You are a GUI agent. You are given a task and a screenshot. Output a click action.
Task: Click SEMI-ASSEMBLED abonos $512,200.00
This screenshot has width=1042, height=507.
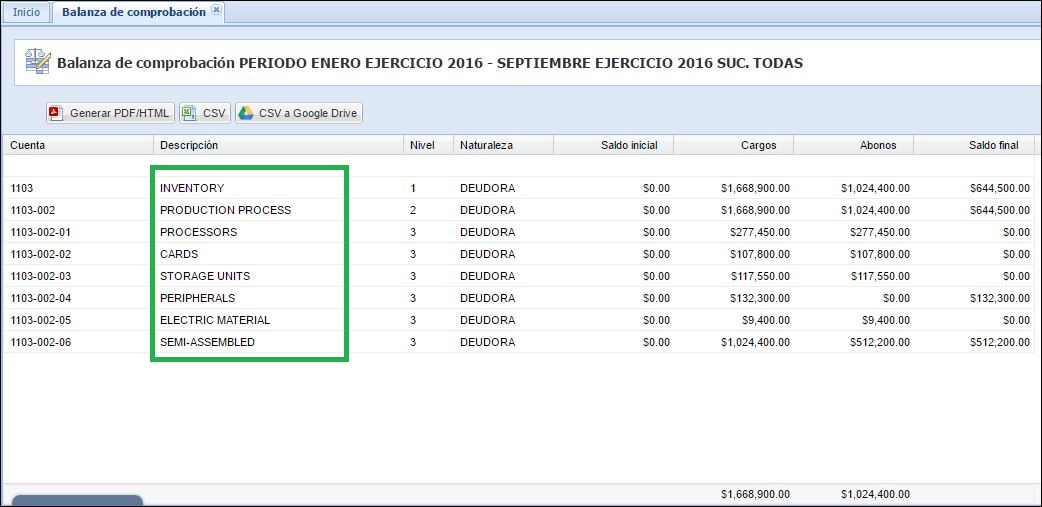881,342
